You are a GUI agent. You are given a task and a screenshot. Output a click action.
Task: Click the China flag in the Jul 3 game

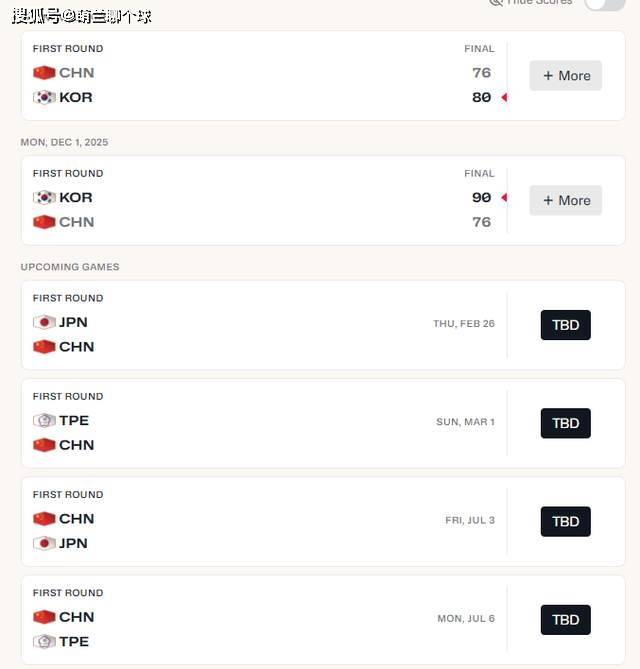tap(44, 519)
